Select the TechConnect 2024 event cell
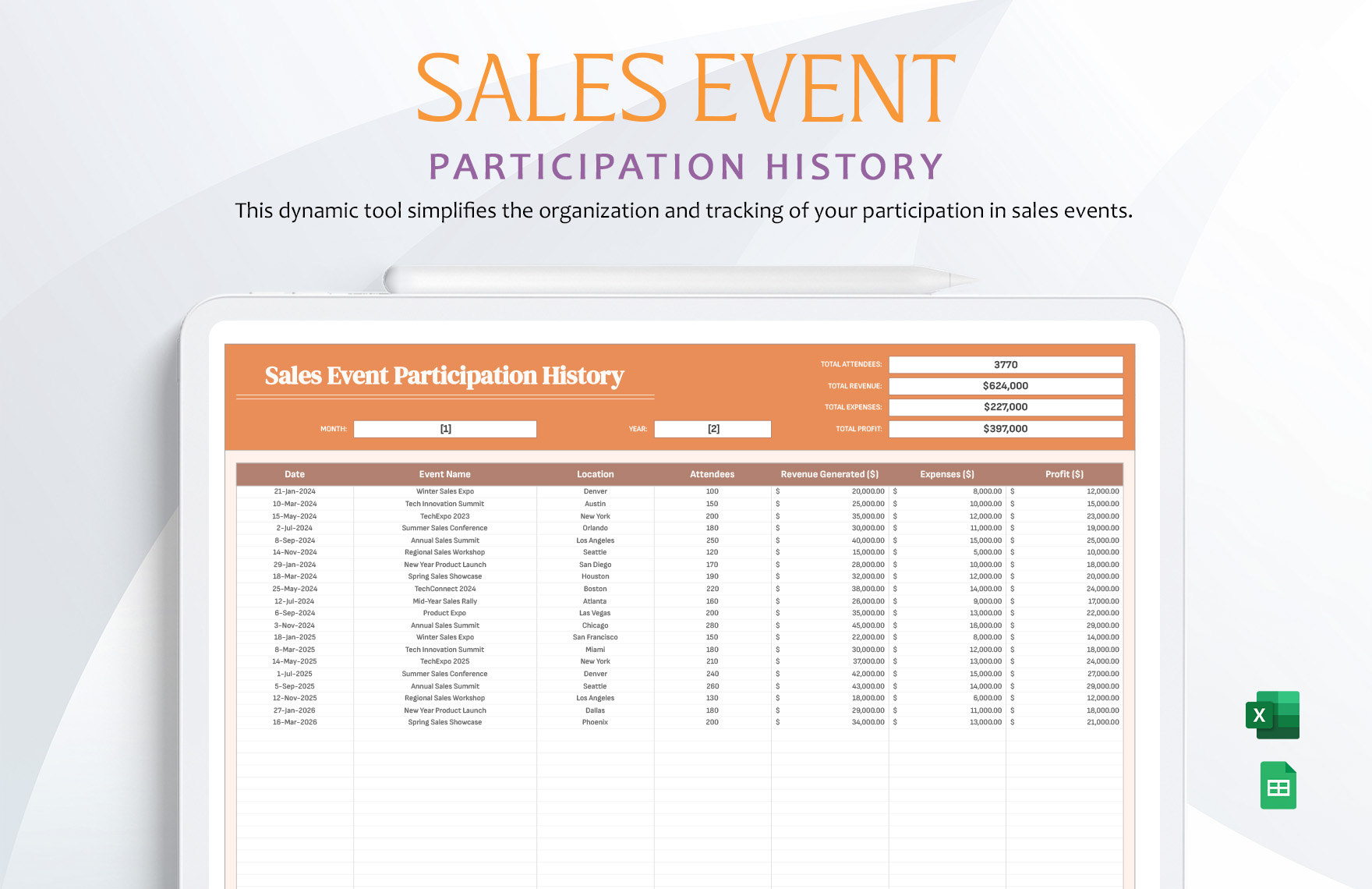The width and height of the screenshot is (1372, 889). pyautogui.click(x=445, y=589)
